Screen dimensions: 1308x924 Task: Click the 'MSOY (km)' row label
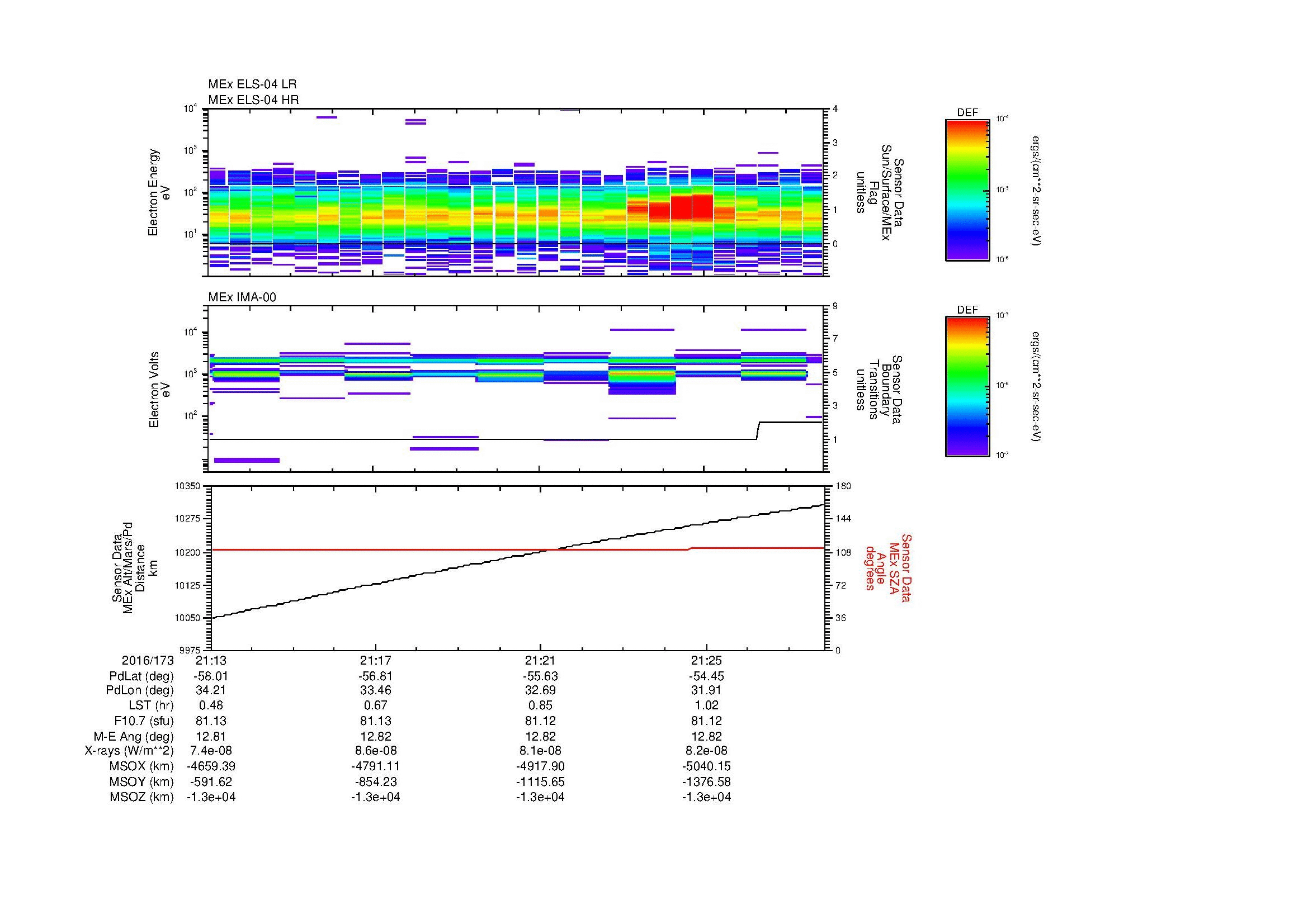click(x=142, y=781)
